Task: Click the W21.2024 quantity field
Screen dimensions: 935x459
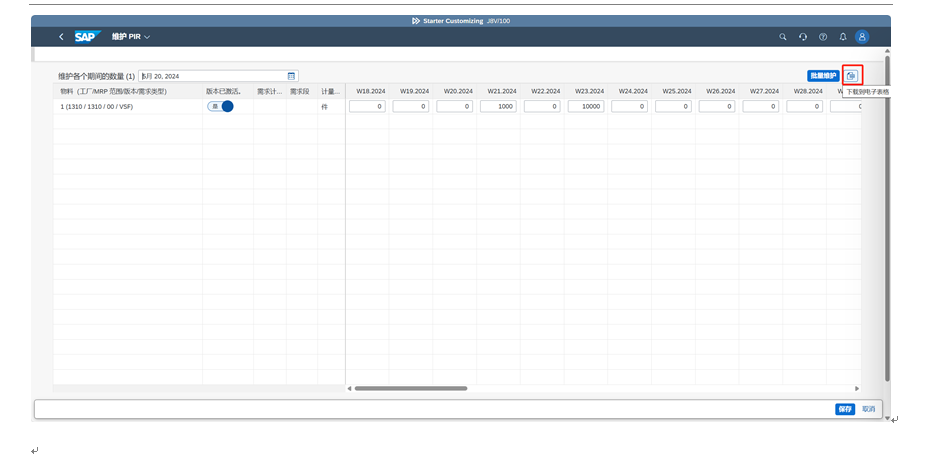Action: coord(498,106)
